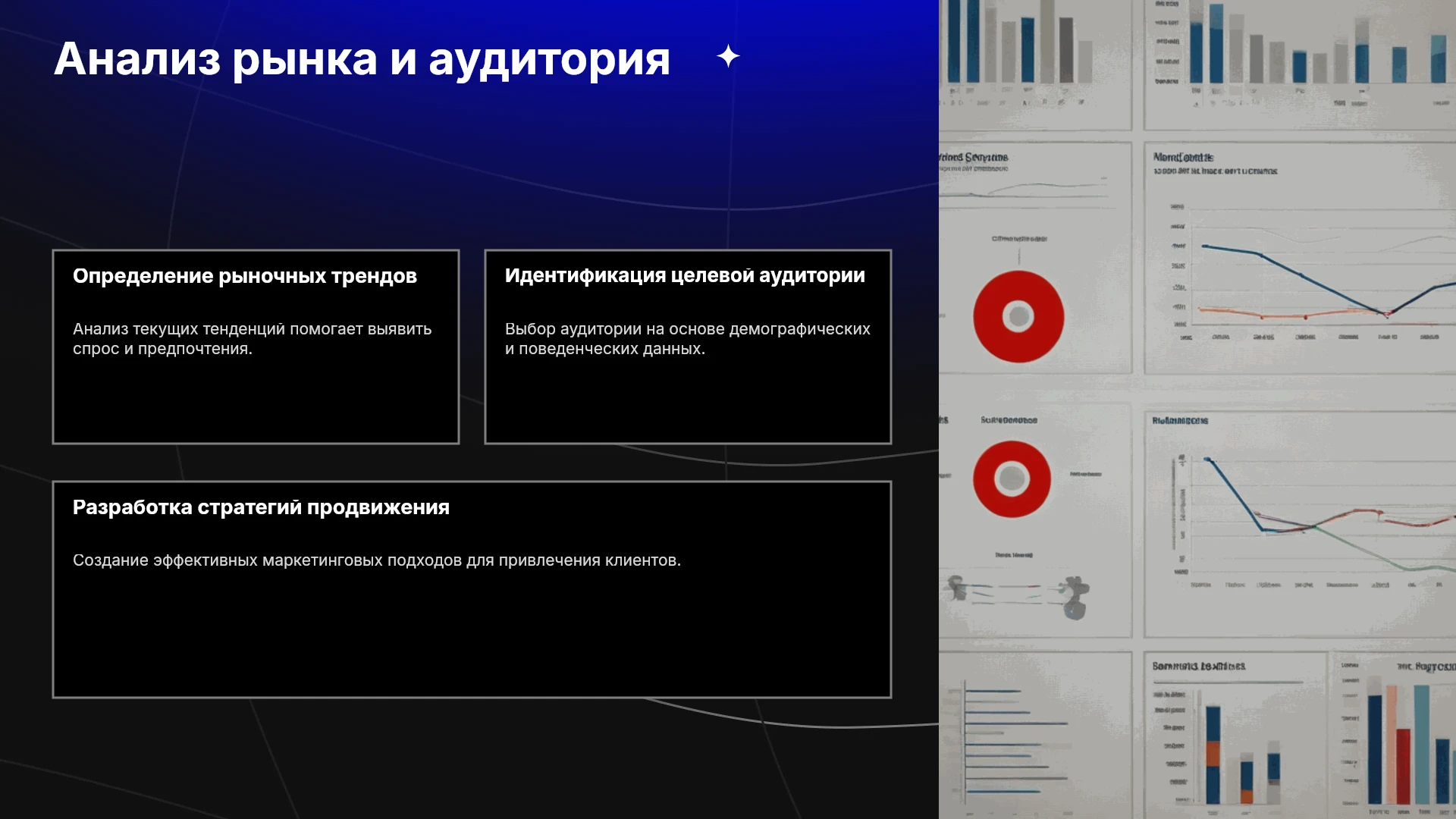Click the small dumbbell chart below the donut
Viewport: 1456px width, 819px height.
[1016, 595]
